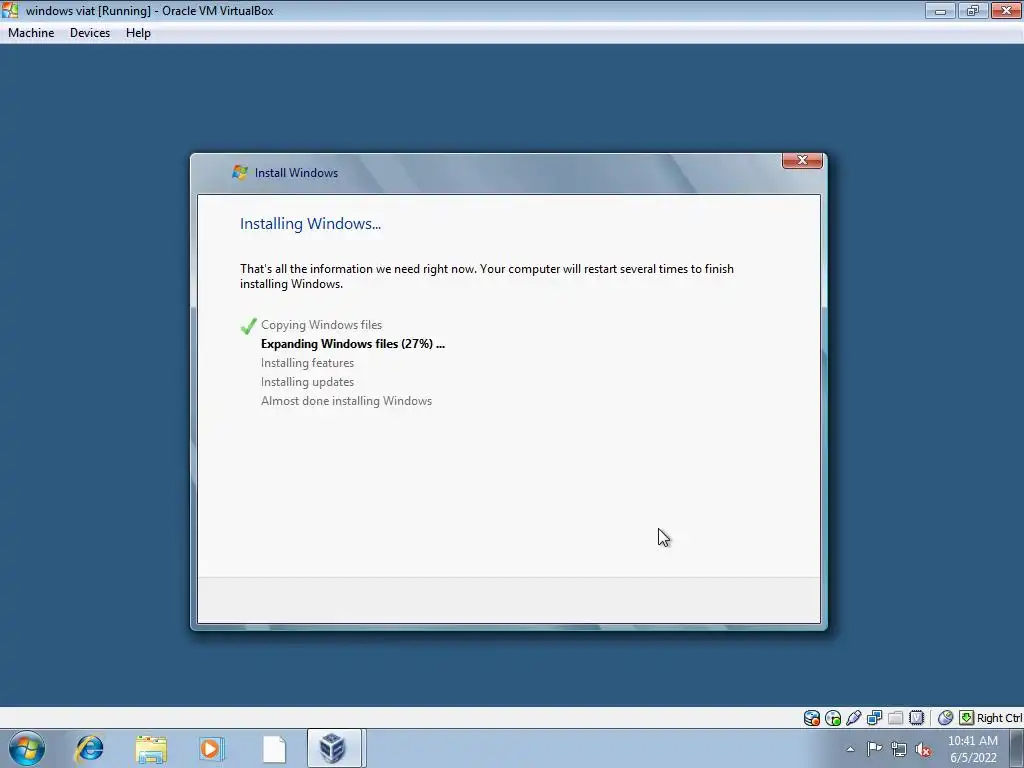Click the Windows flag icon in the Install Windows title
This screenshot has width=1024, height=768.
(x=240, y=172)
